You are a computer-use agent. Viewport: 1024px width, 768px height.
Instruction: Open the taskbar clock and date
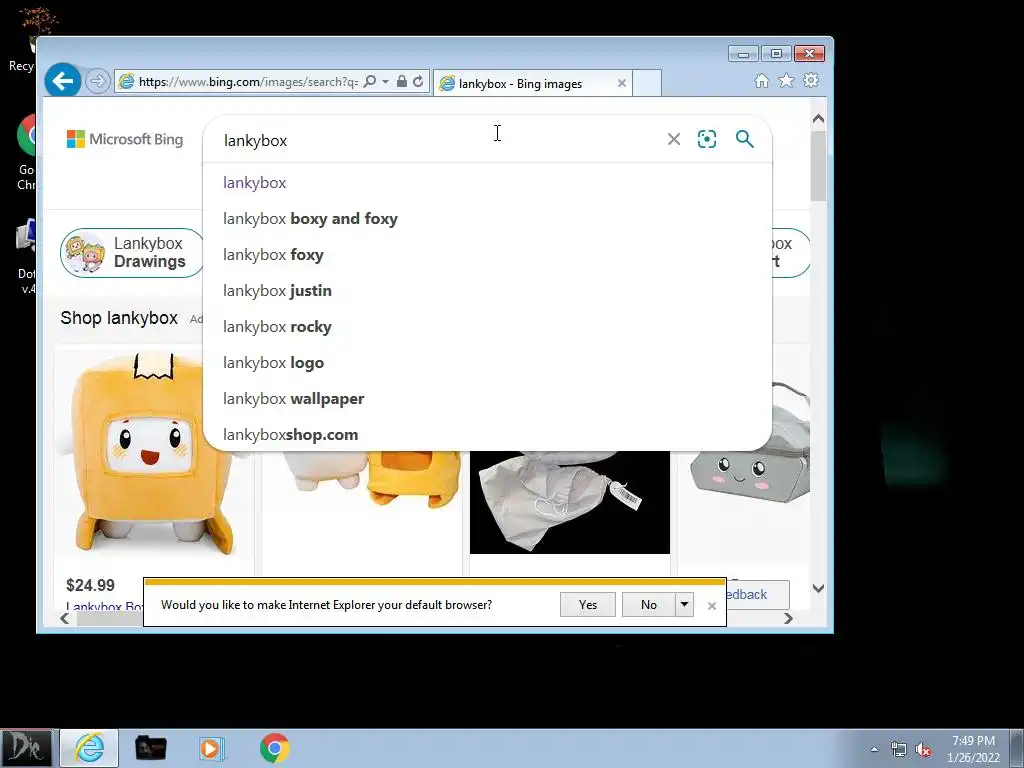(973, 749)
